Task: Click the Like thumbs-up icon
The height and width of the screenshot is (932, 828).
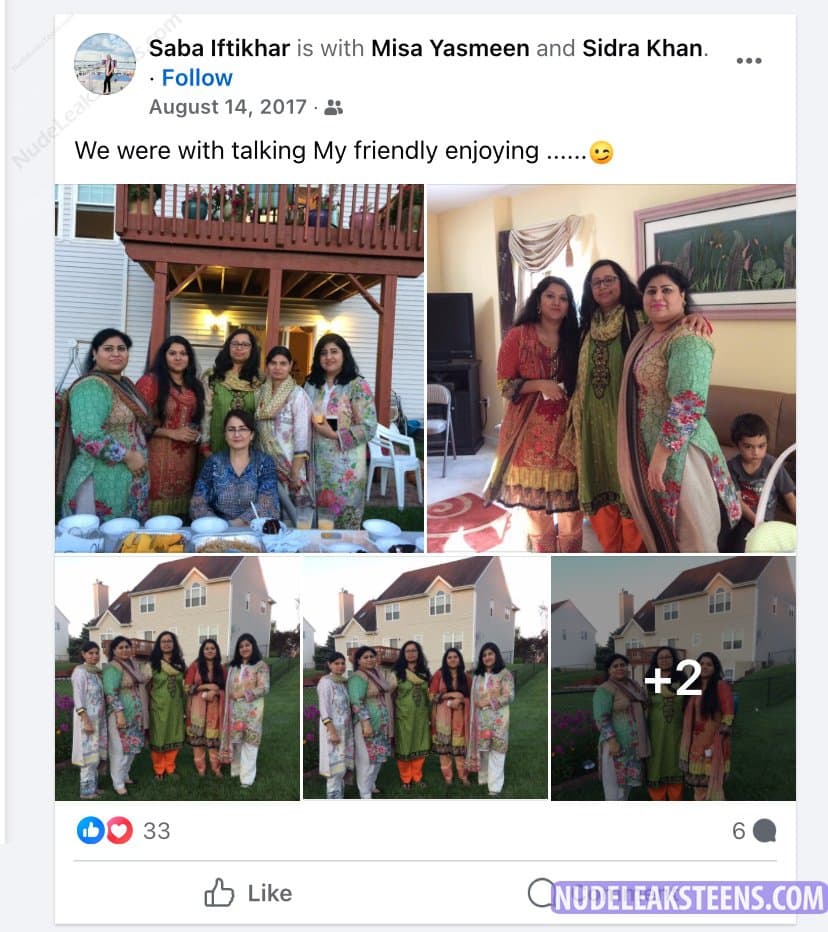Action: click(219, 892)
